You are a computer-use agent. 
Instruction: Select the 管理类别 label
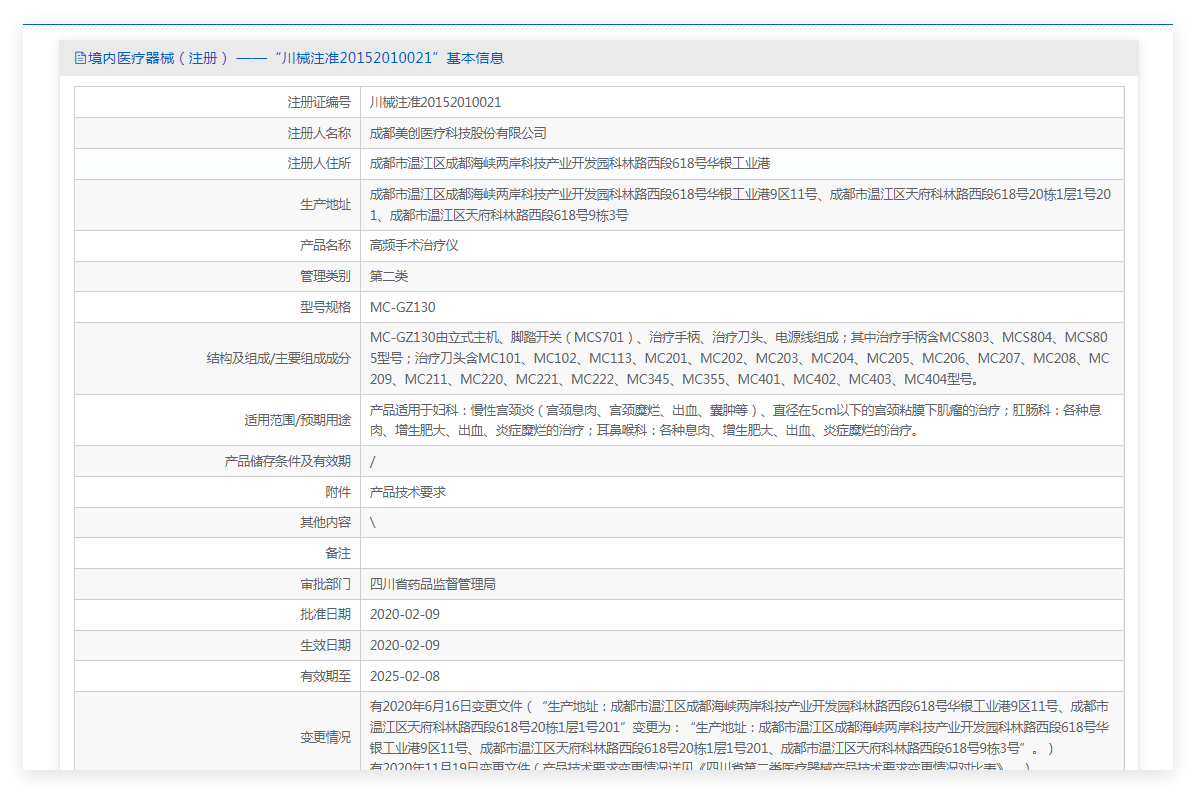point(326,276)
